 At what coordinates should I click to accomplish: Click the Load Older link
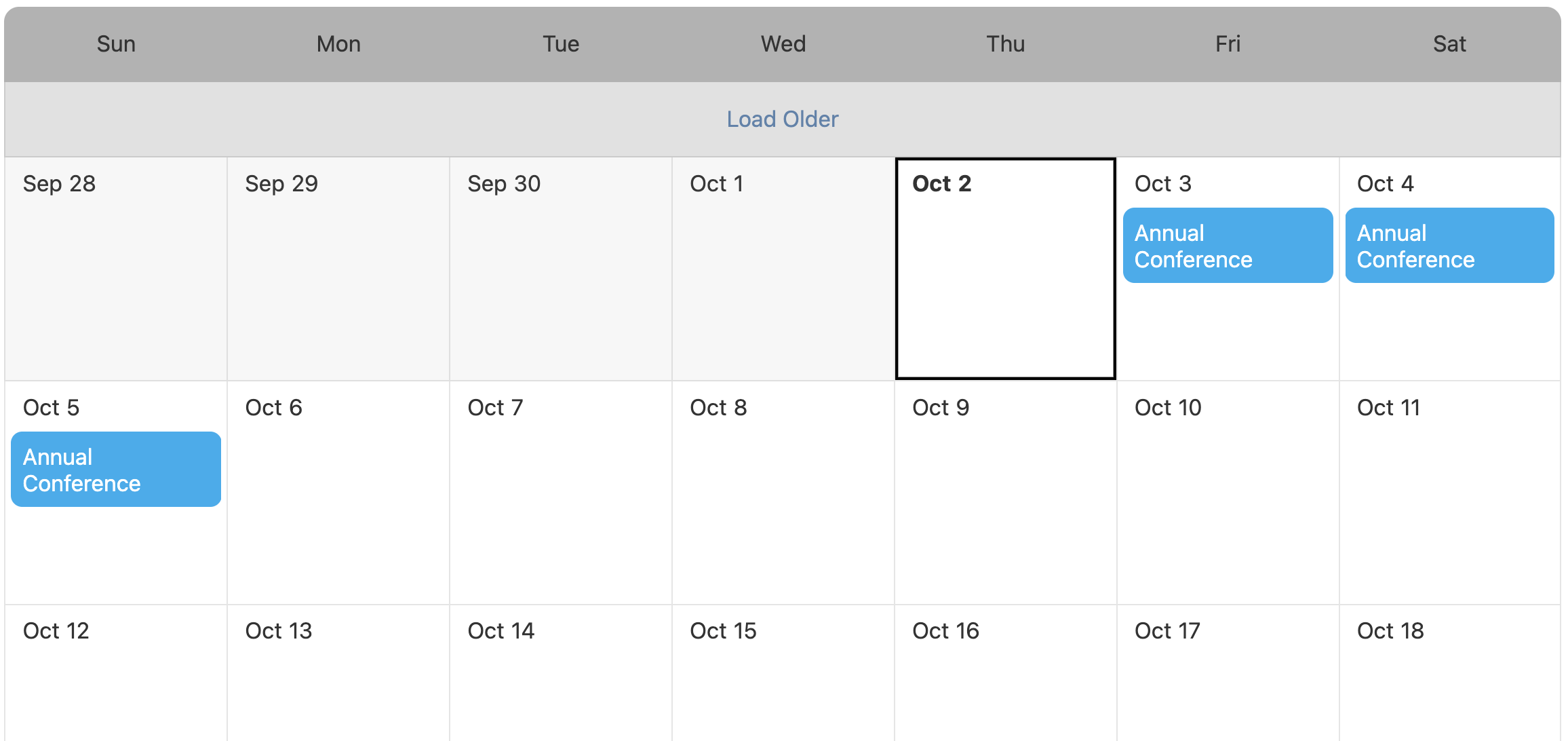tap(783, 119)
